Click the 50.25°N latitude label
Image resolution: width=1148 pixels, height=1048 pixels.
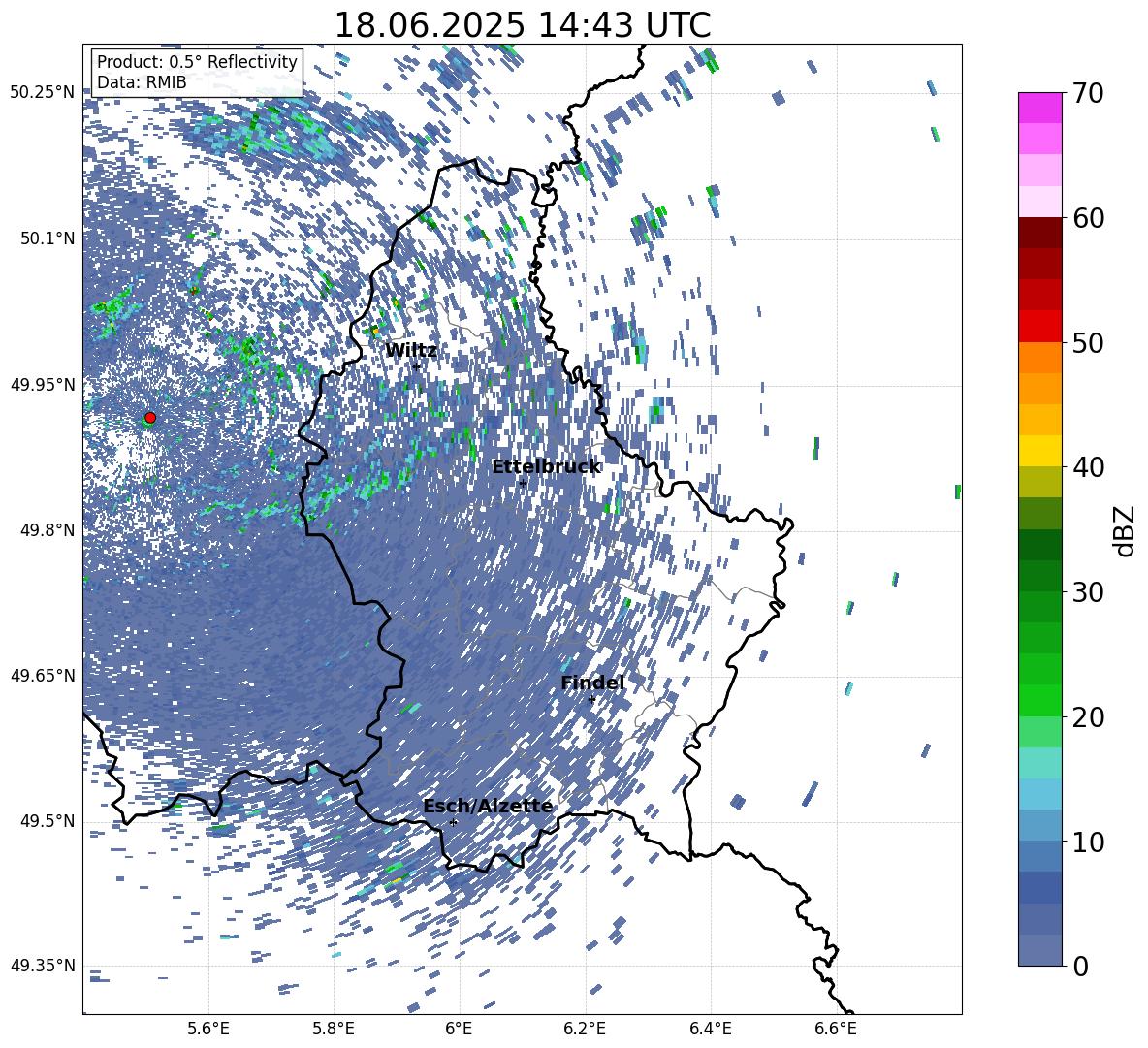pos(44,93)
